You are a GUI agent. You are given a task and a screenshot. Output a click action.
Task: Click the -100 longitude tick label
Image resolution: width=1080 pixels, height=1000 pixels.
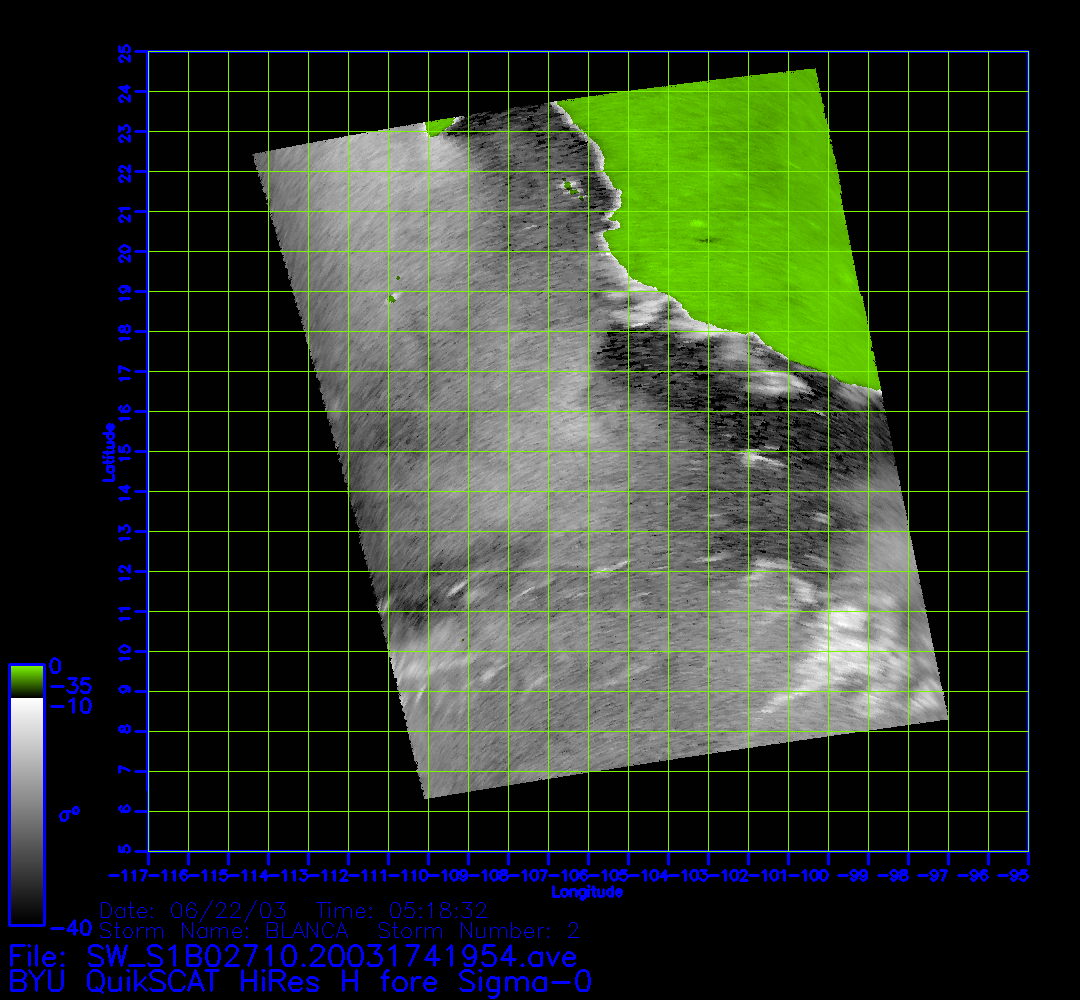tap(808, 876)
